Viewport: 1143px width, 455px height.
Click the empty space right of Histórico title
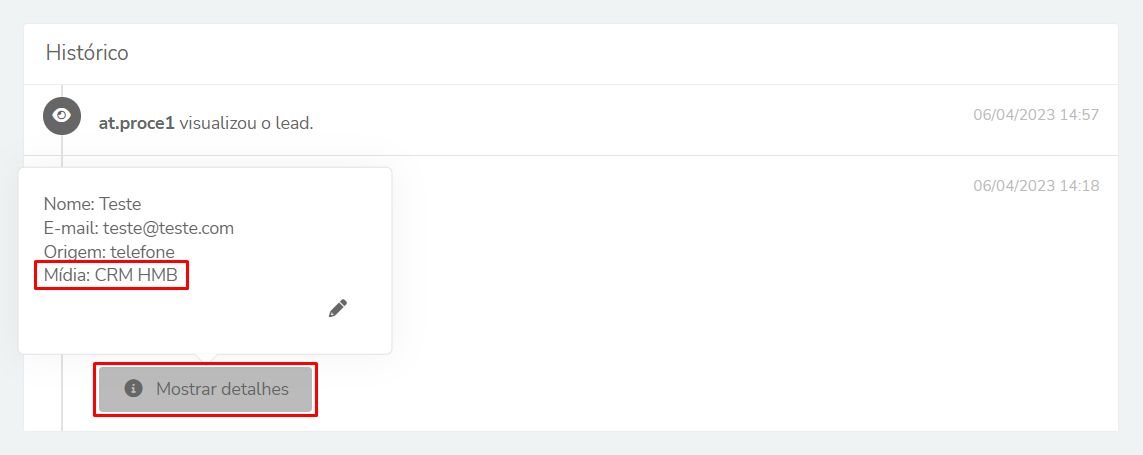620,53
